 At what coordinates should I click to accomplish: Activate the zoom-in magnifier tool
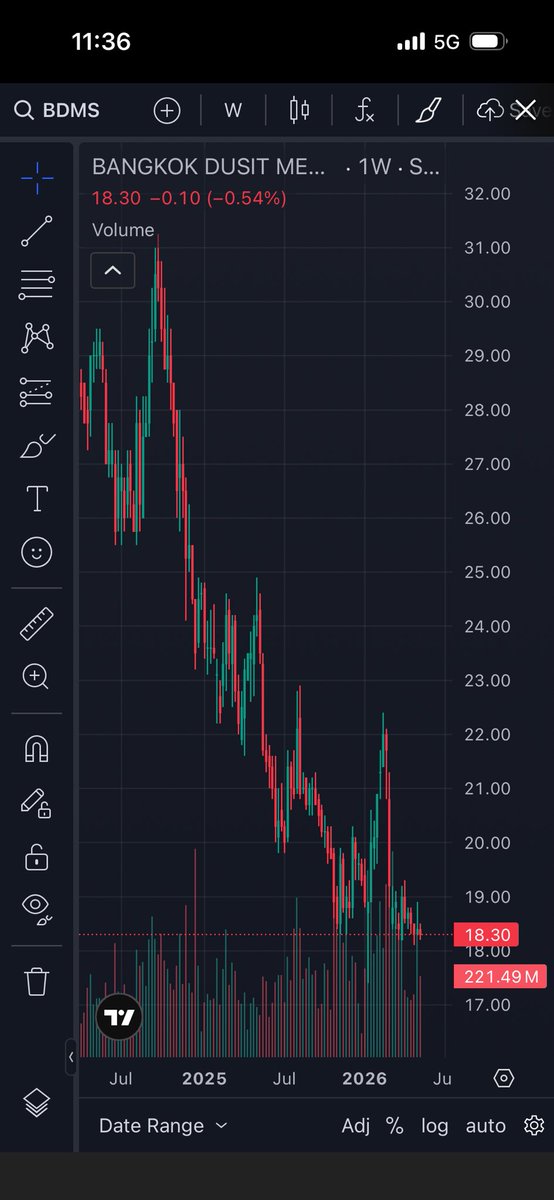[x=37, y=677]
